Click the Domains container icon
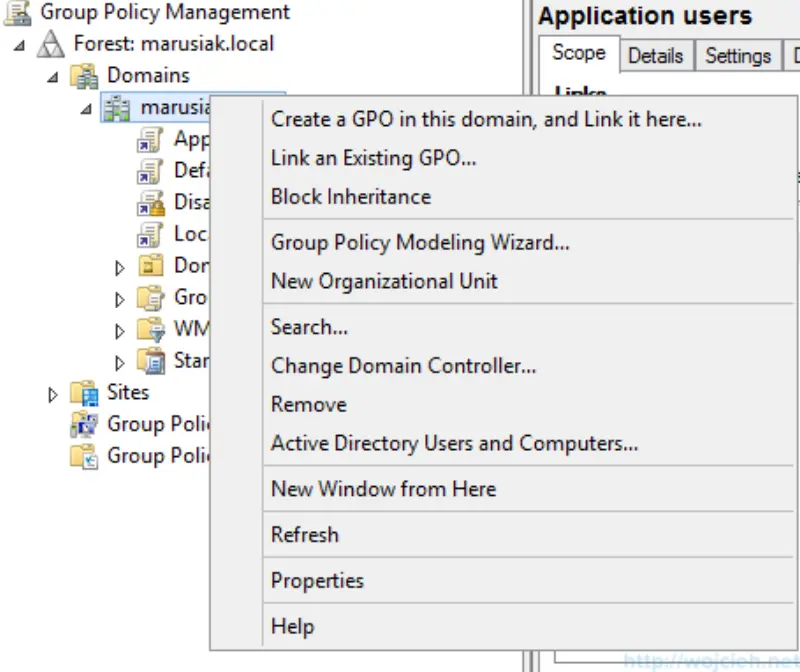This screenshot has width=800, height=672. click(82, 75)
